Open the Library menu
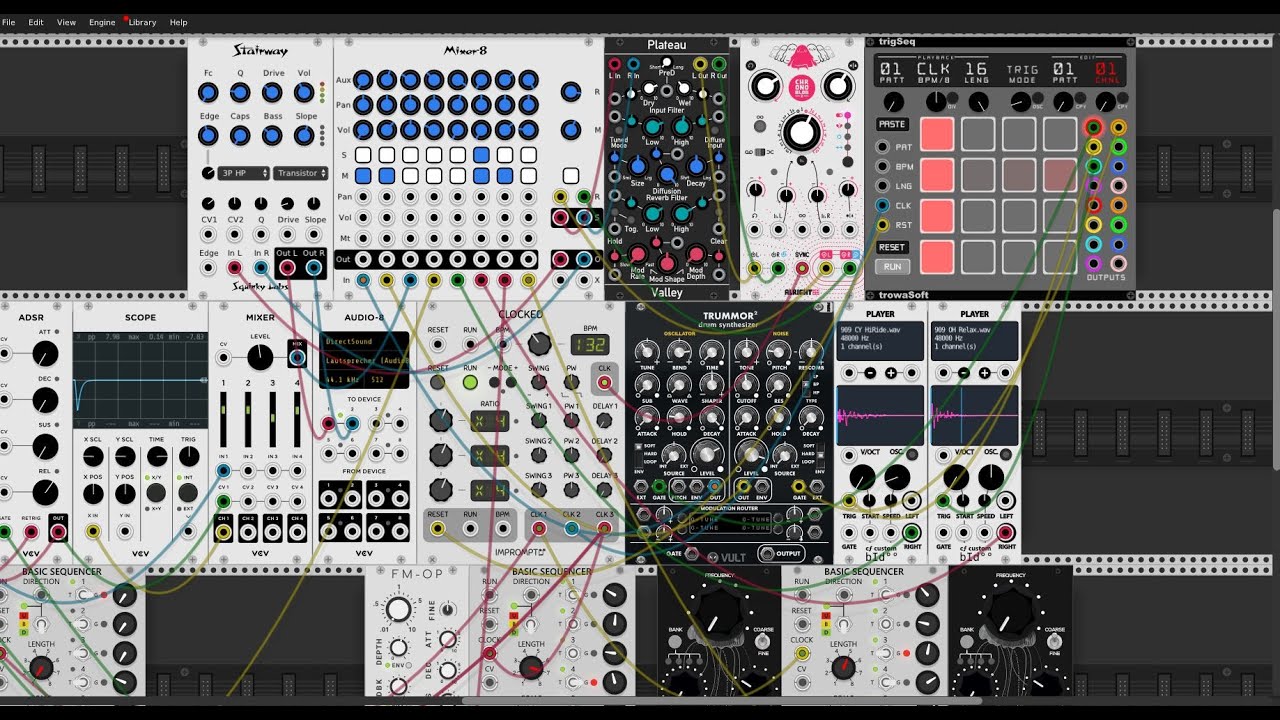Screen dimensions: 1280x720 tap(142, 22)
